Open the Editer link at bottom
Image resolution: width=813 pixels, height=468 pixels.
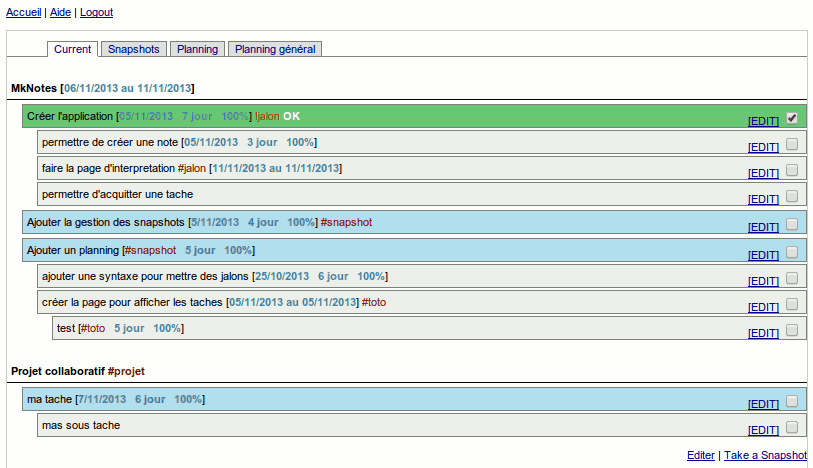point(701,455)
